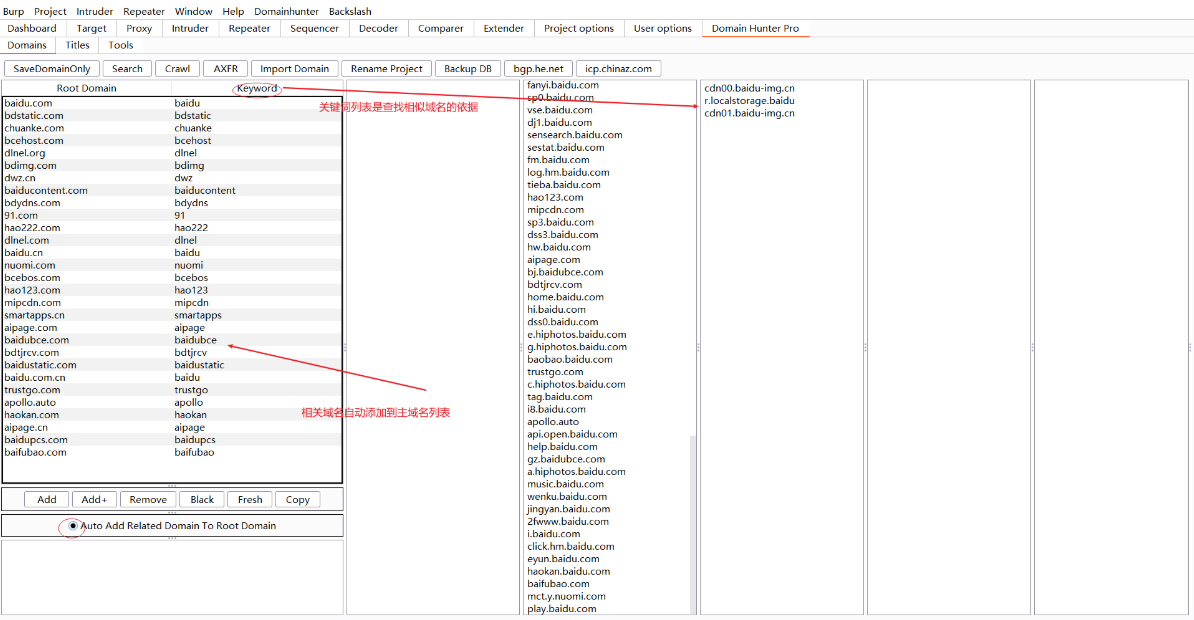Select tieba.baidu.com in subdomain list
The height and width of the screenshot is (620, 1194).
pos(563,184)
